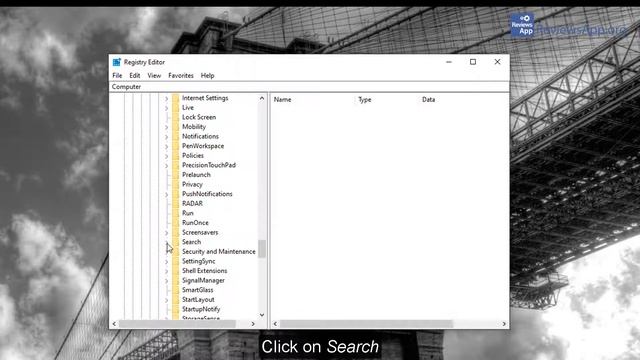640x360 pixels.
Task: Click the PushNotifications folder icon
Action: click(176, 194)
